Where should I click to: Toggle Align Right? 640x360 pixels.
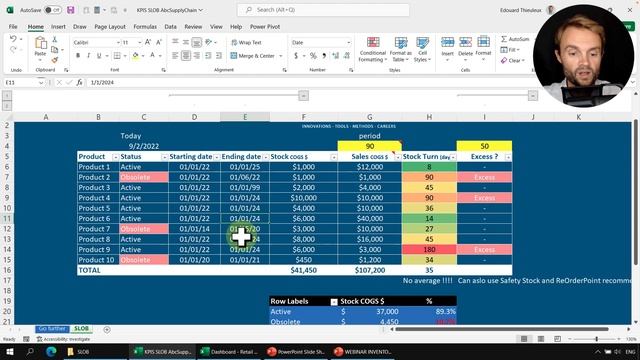point(197,56)
